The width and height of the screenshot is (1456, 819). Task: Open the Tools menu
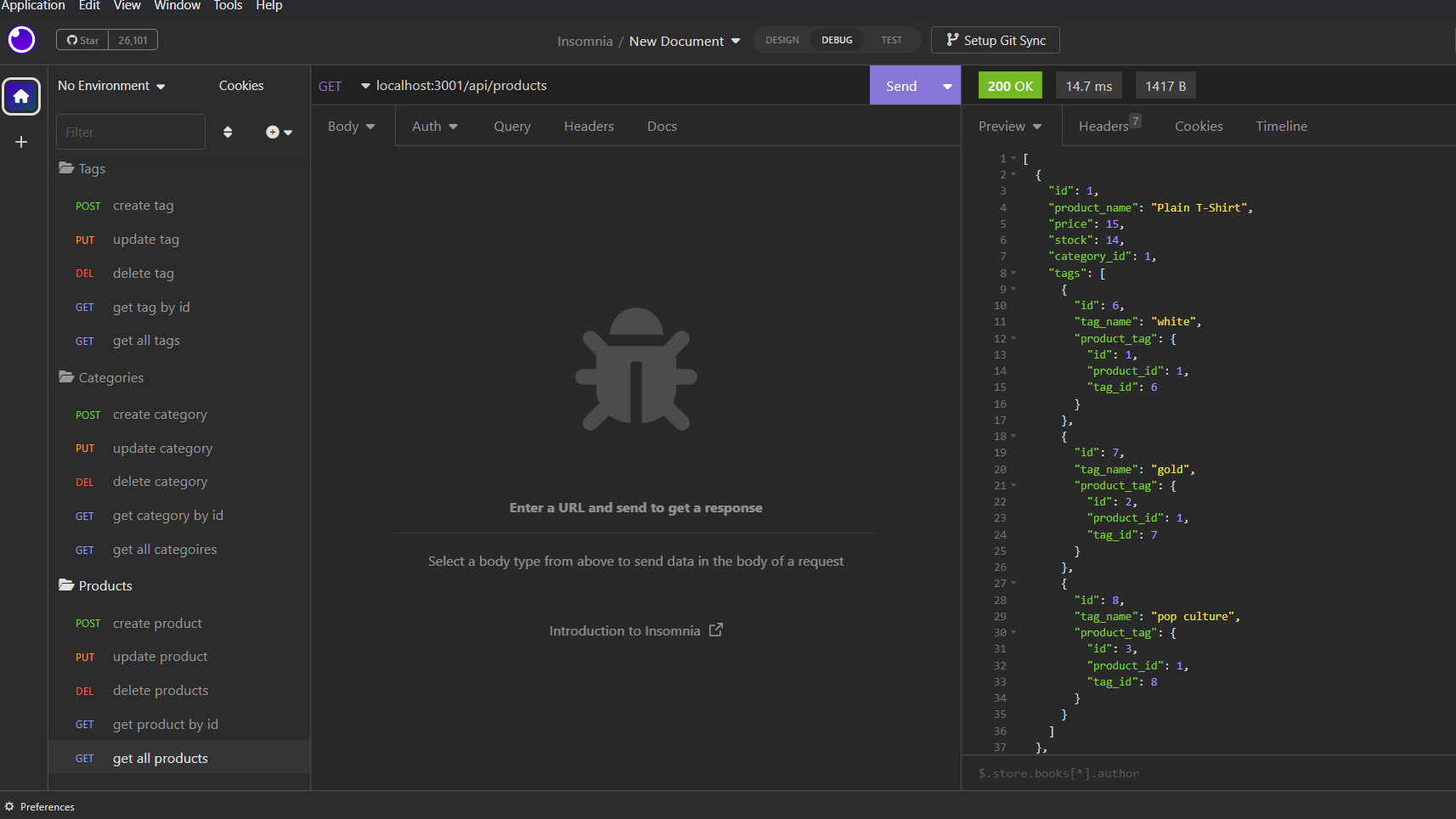[x=228, y=6]
